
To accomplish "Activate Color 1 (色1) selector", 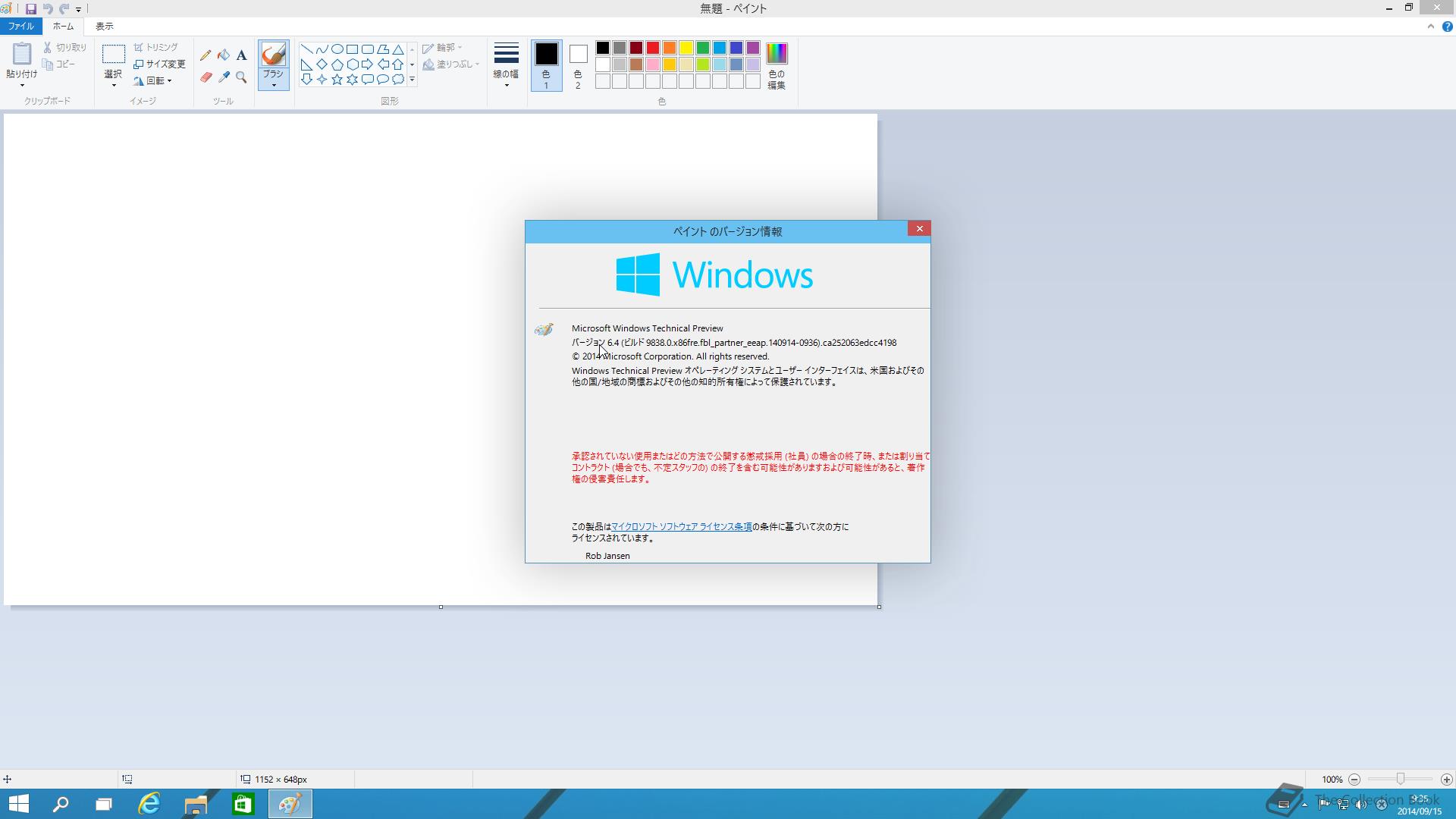I will tap(546, 65).
